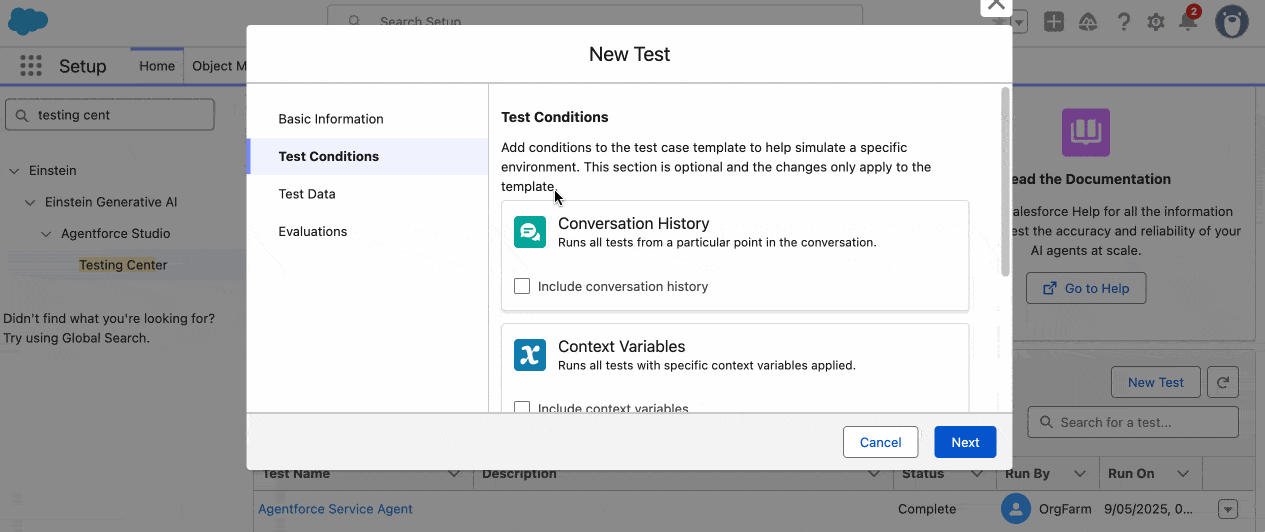Open row actions for Agentforce Service Agent
The height and width of the screenshot is (532, 1265).
coord(1229,509)
